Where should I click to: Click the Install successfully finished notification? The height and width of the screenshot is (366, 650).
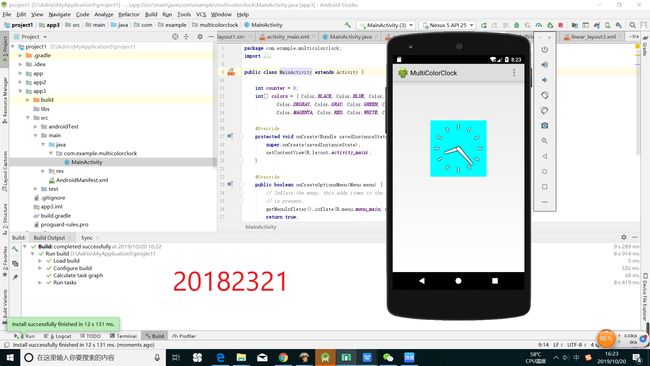pos(63,324)
